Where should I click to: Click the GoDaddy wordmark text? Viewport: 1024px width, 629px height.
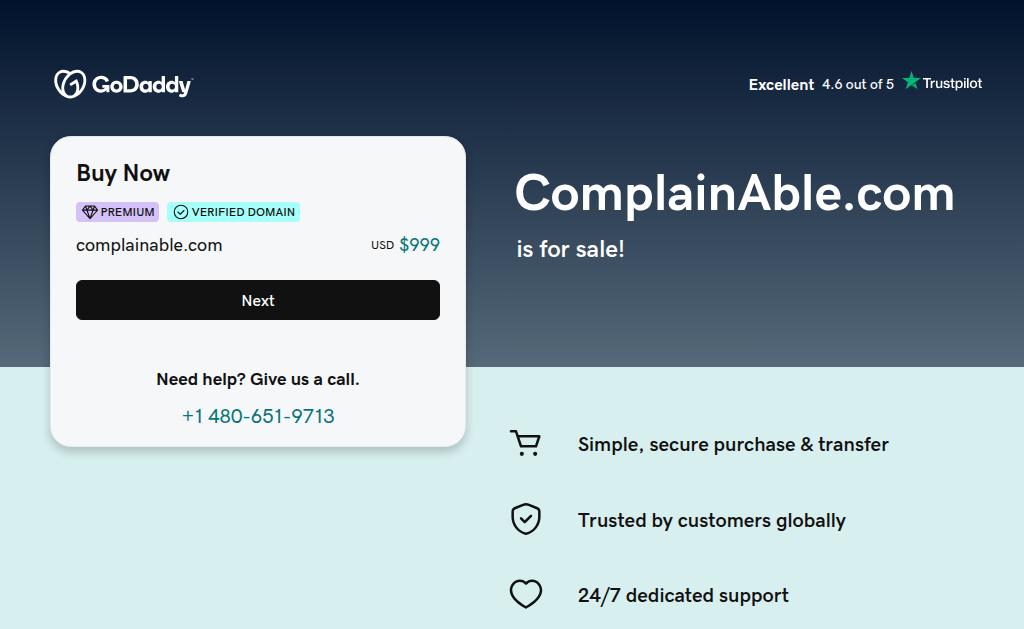(141, 85)
